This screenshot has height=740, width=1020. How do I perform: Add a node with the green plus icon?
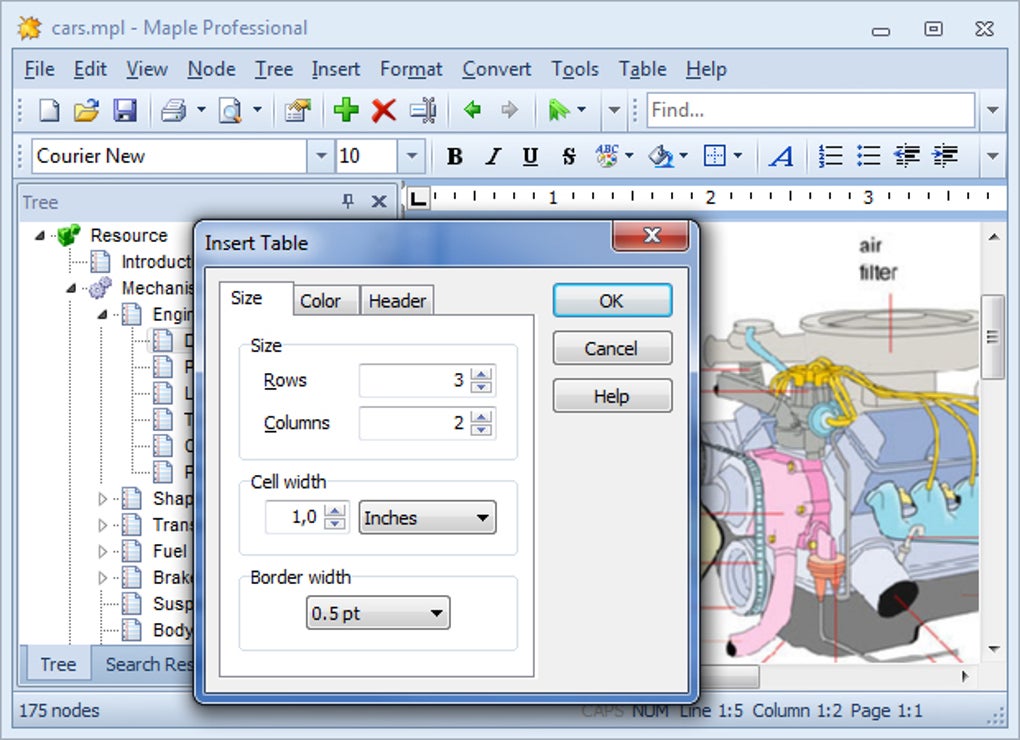[x=346, y=110]
